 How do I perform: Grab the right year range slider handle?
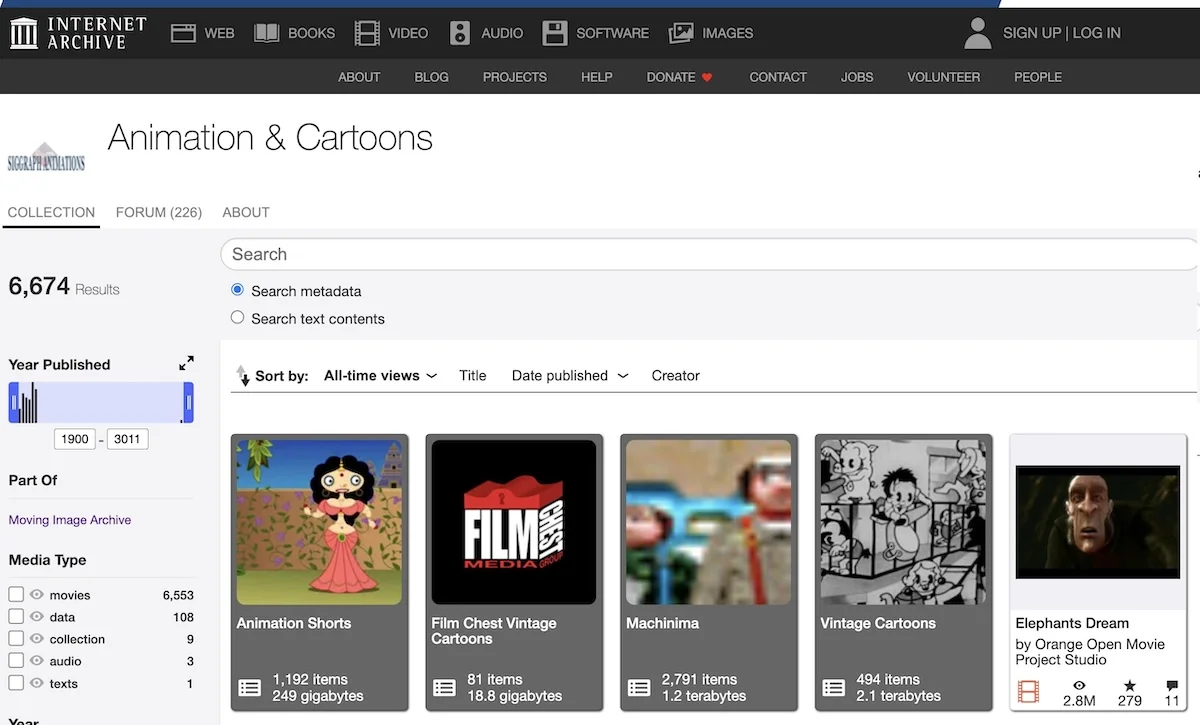click(x=188, y=403)
